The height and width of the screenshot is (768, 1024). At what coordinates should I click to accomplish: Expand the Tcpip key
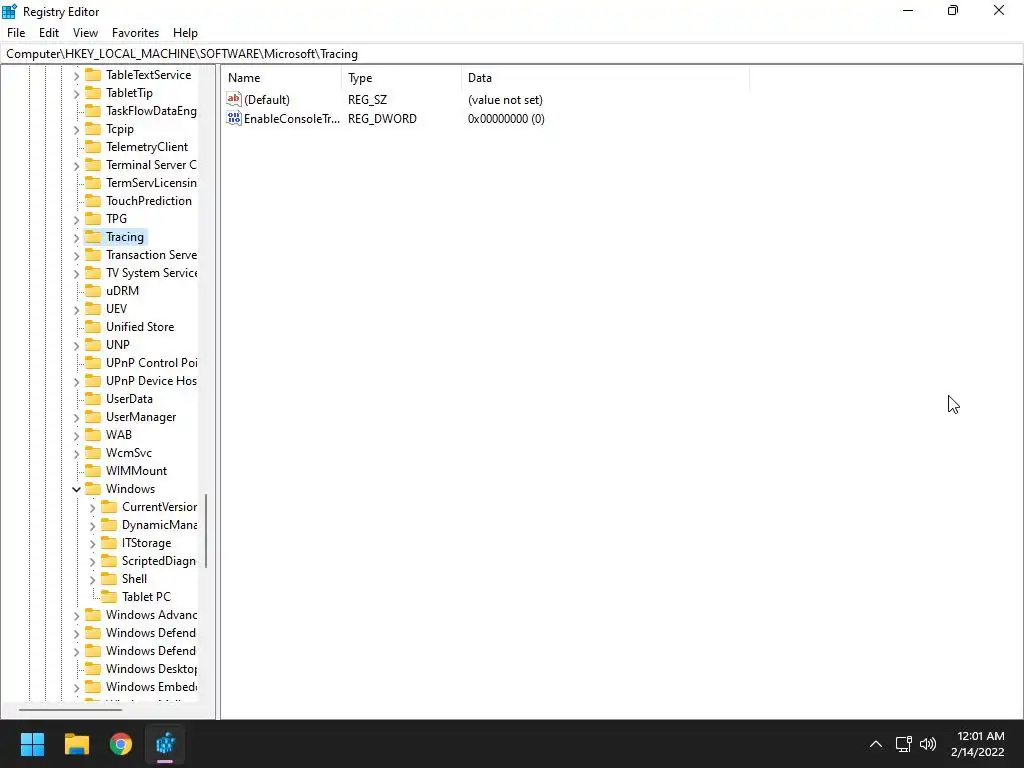[x=76, y=130]
